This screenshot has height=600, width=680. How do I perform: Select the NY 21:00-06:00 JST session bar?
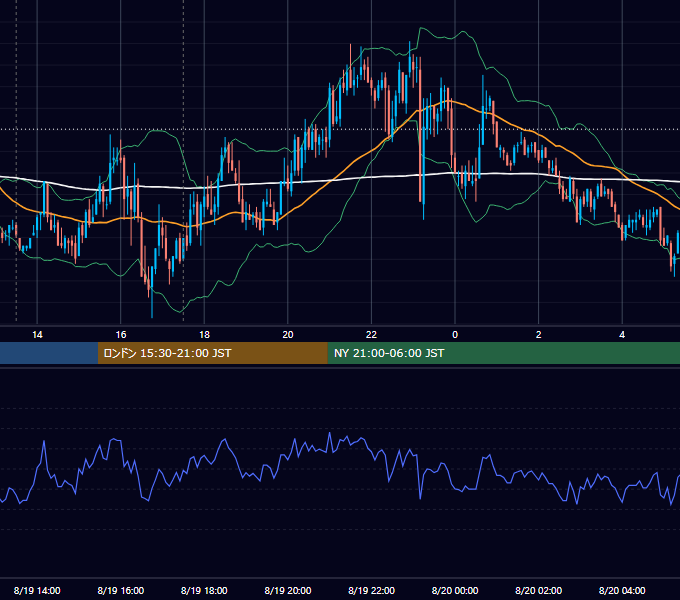[x=503, y=353]
